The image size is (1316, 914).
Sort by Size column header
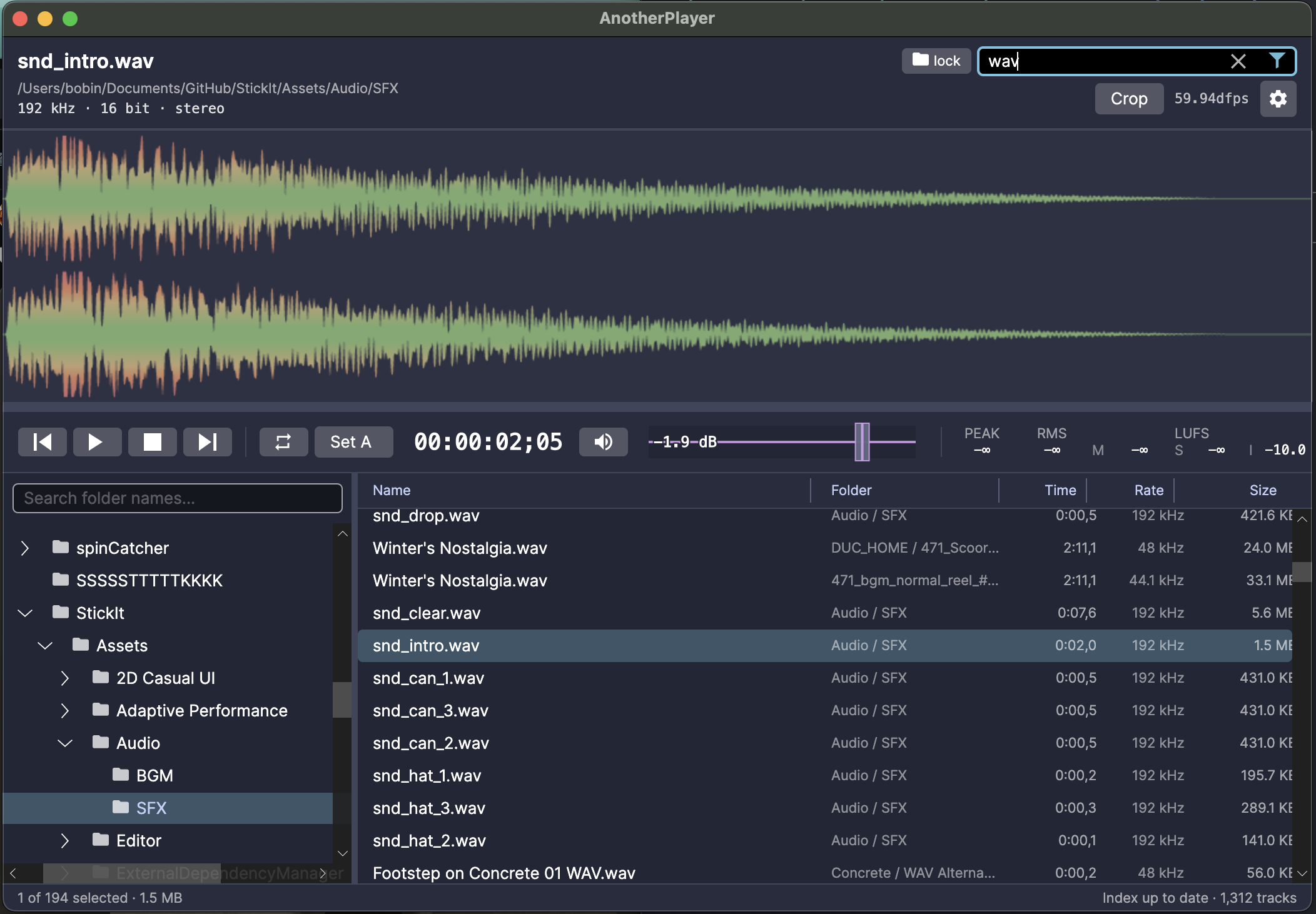[x=1263, y=490]
